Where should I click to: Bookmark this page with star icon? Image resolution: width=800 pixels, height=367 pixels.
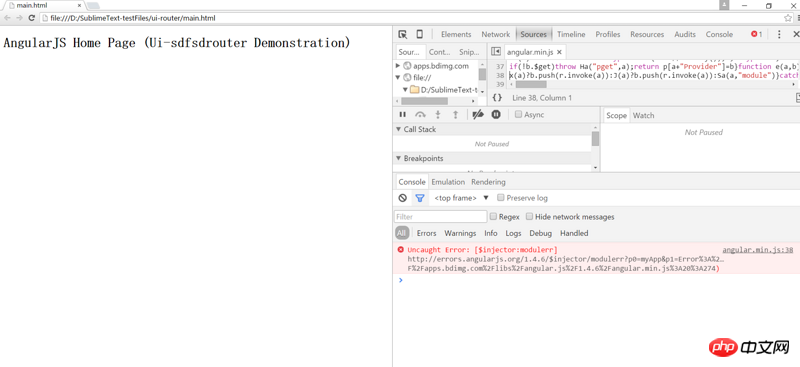point(788,18)
